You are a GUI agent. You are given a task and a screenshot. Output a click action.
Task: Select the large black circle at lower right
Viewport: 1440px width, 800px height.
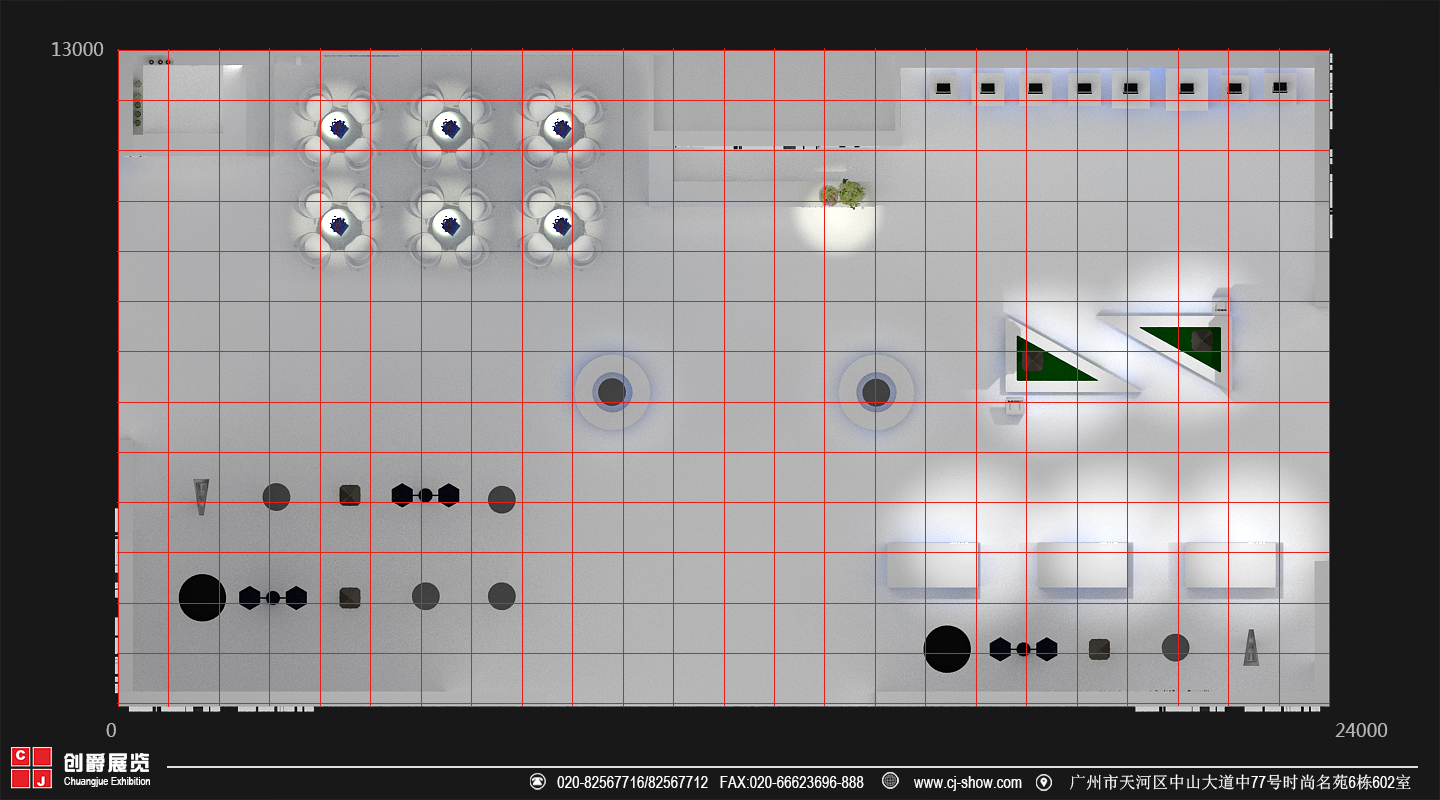947,649
